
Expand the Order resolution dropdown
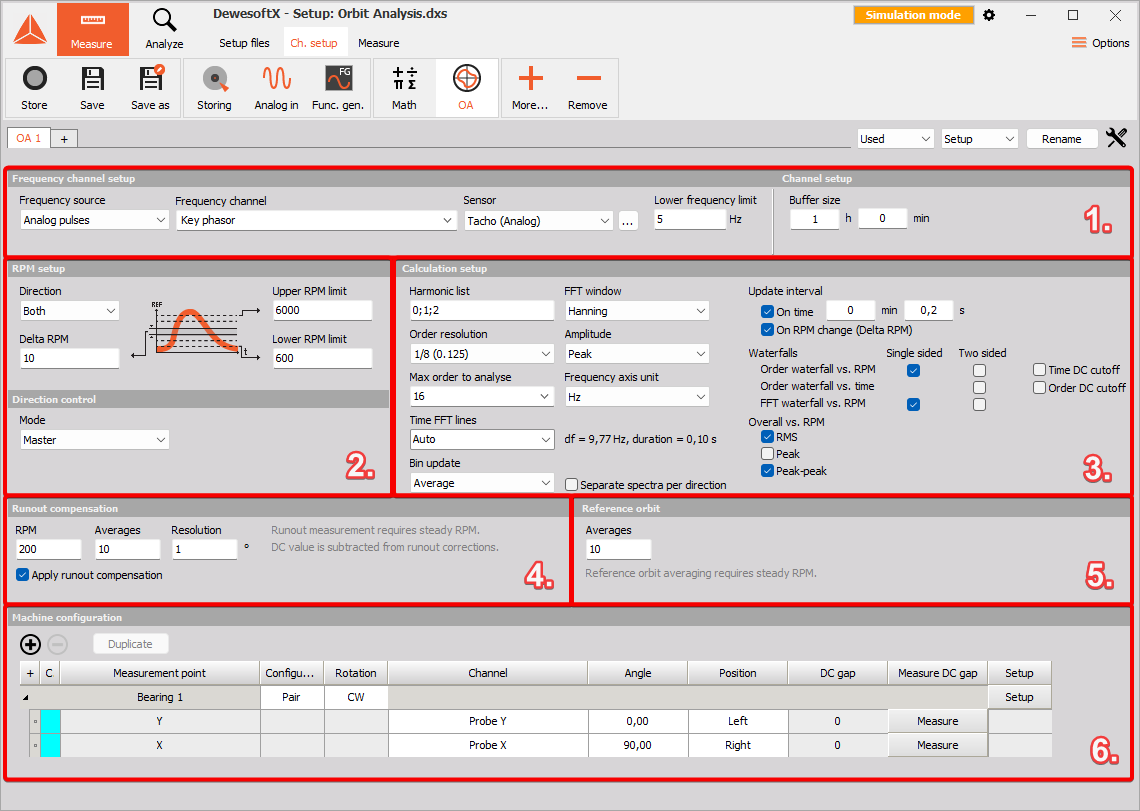(x=482, y=353)
